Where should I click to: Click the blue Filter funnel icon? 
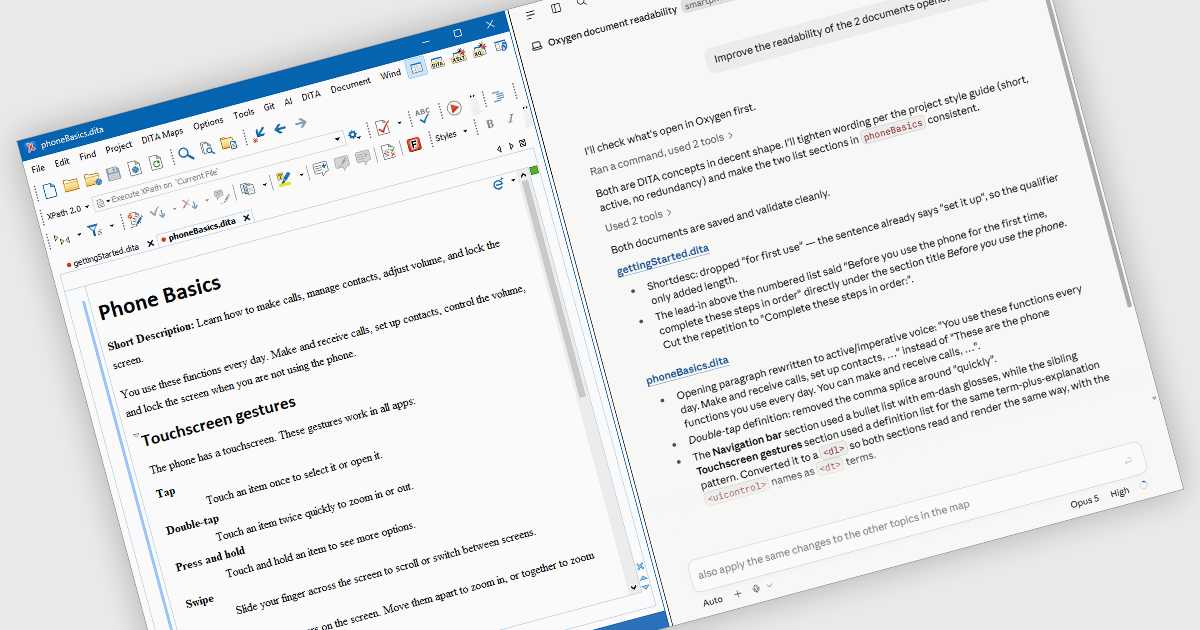click(95, 230)
